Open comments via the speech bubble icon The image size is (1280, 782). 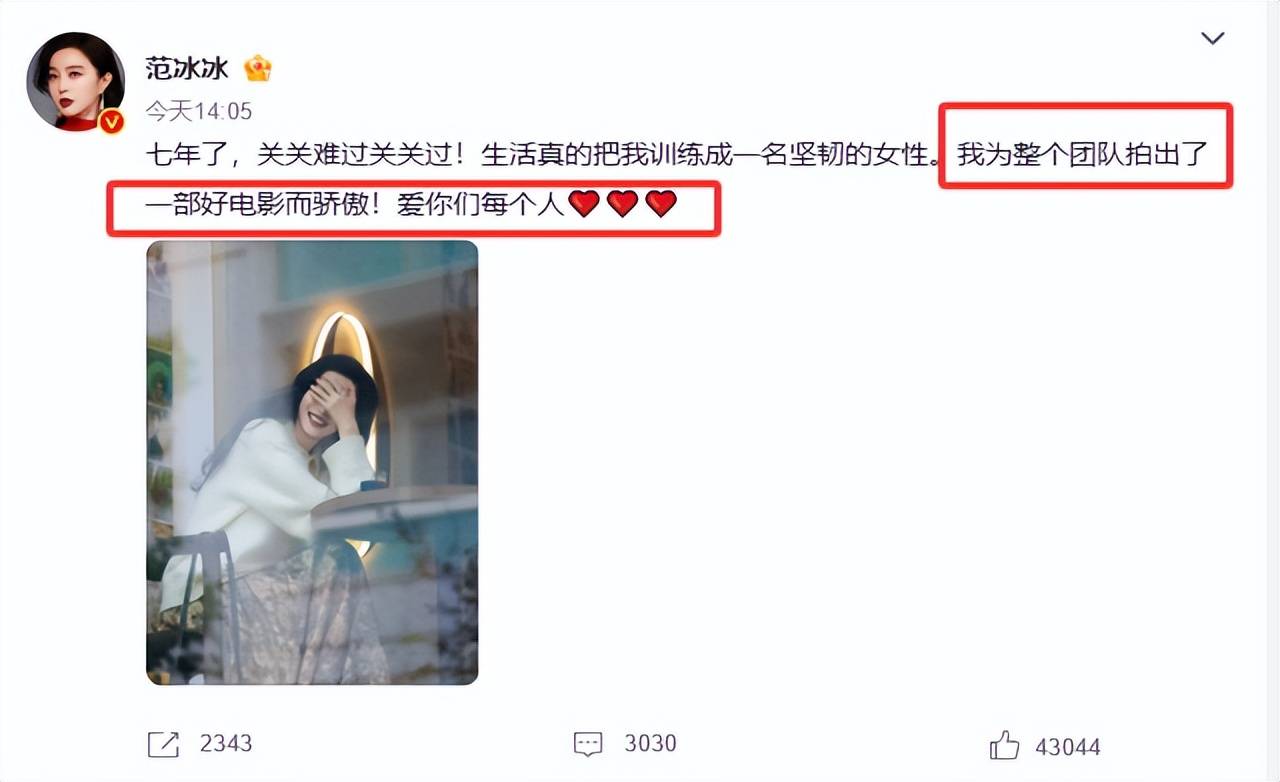(588, 744)
